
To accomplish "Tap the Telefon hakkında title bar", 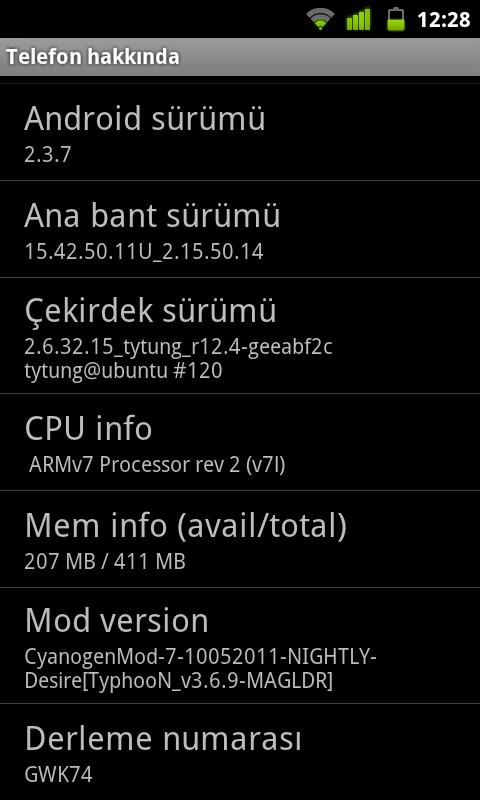I will pos(240,57).
